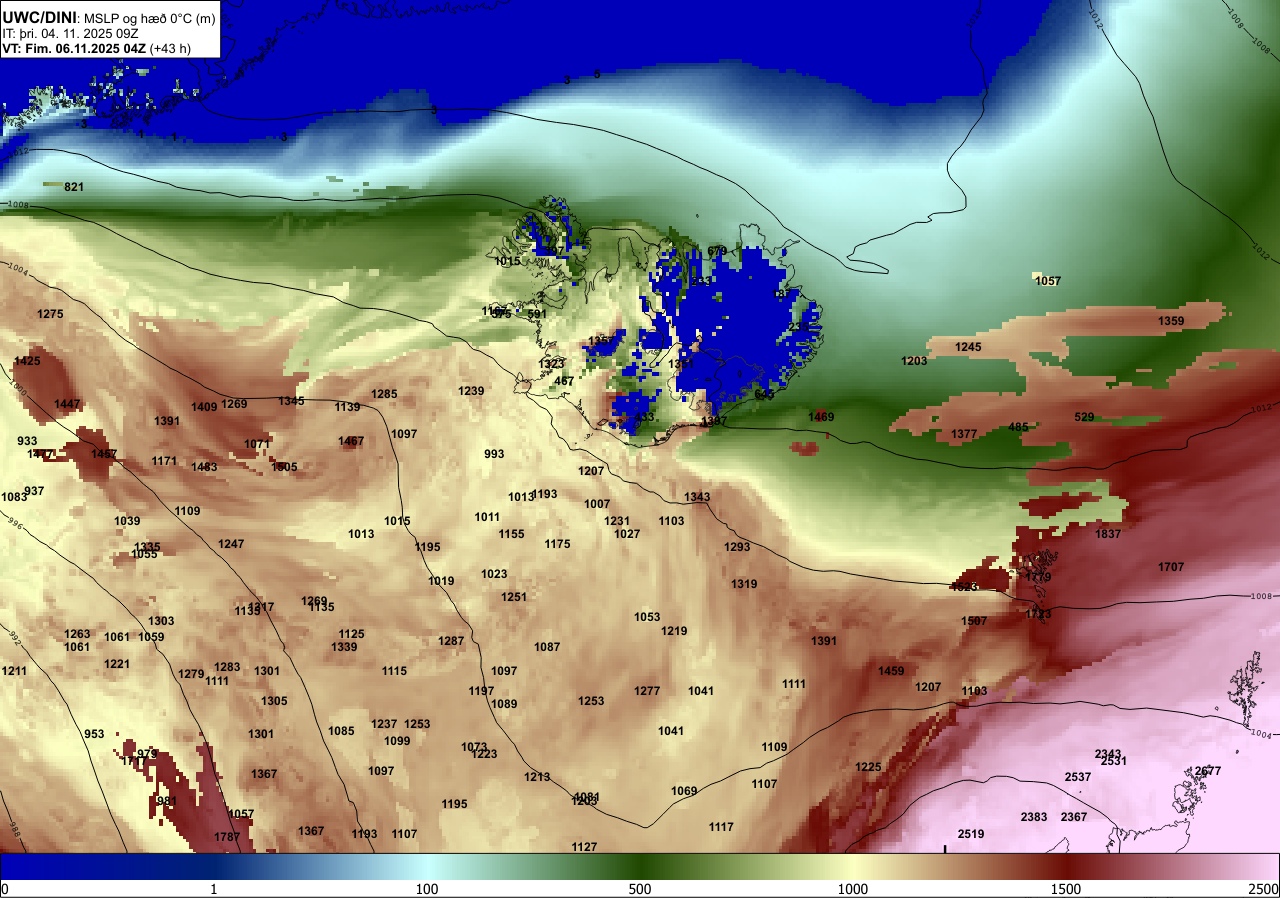Click the 500 label on the color scale
Image resolution: width=1280 pixels, height=898 pixels.
tap(640, 889)
